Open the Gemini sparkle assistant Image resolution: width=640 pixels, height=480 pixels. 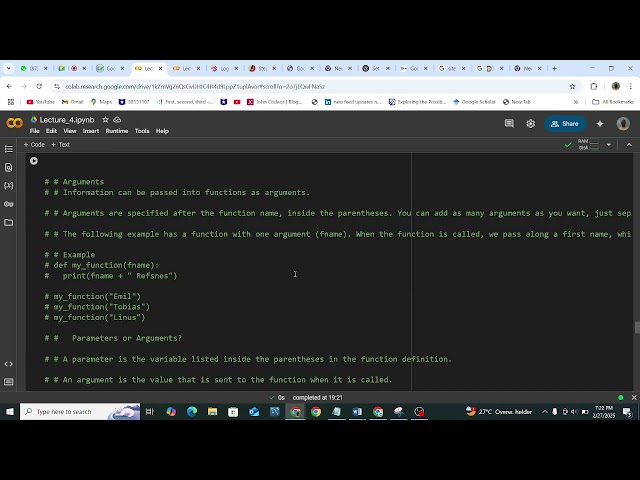pyautogui.click(x=600, y=124)
